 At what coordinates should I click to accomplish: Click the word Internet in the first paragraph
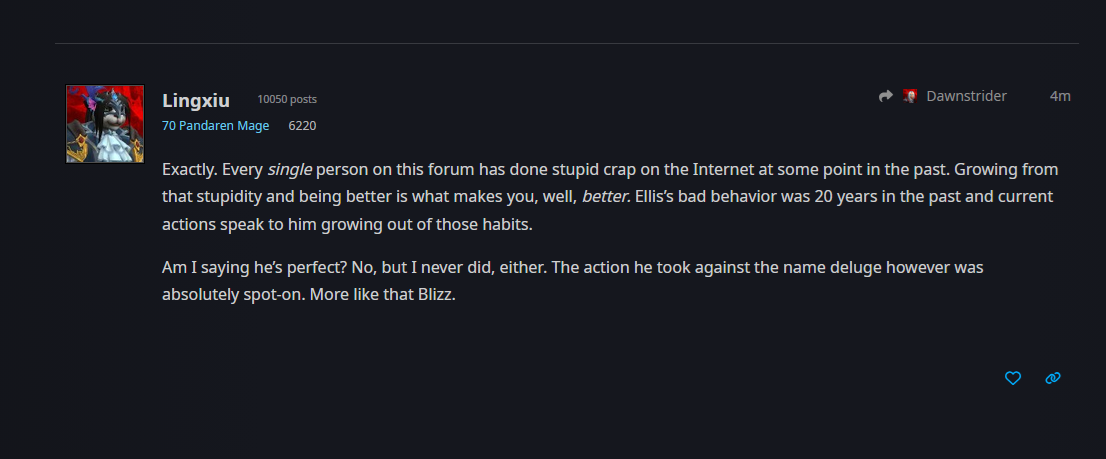[728, 170]
